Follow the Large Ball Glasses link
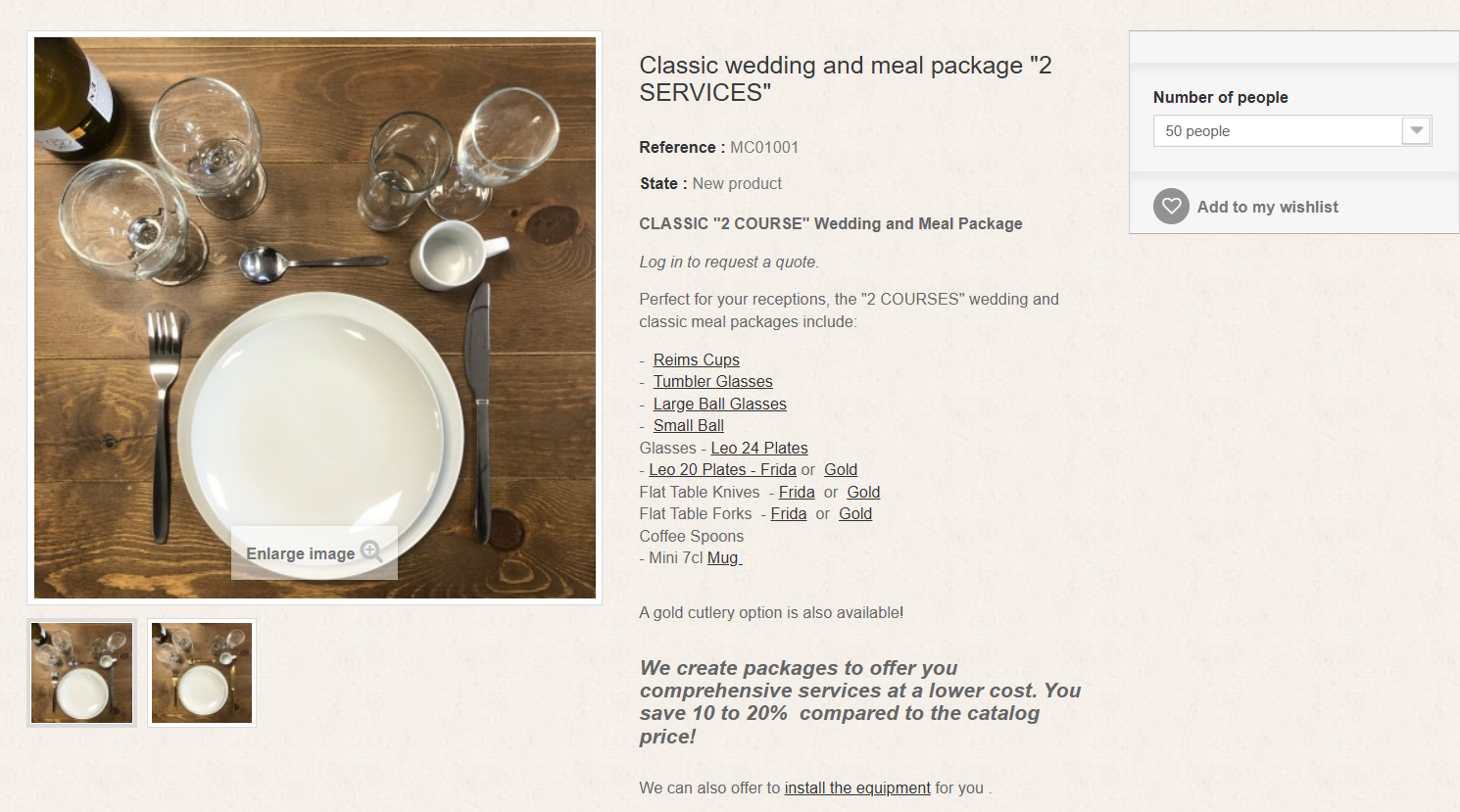The image size is (1460, 812). (719, 404)
